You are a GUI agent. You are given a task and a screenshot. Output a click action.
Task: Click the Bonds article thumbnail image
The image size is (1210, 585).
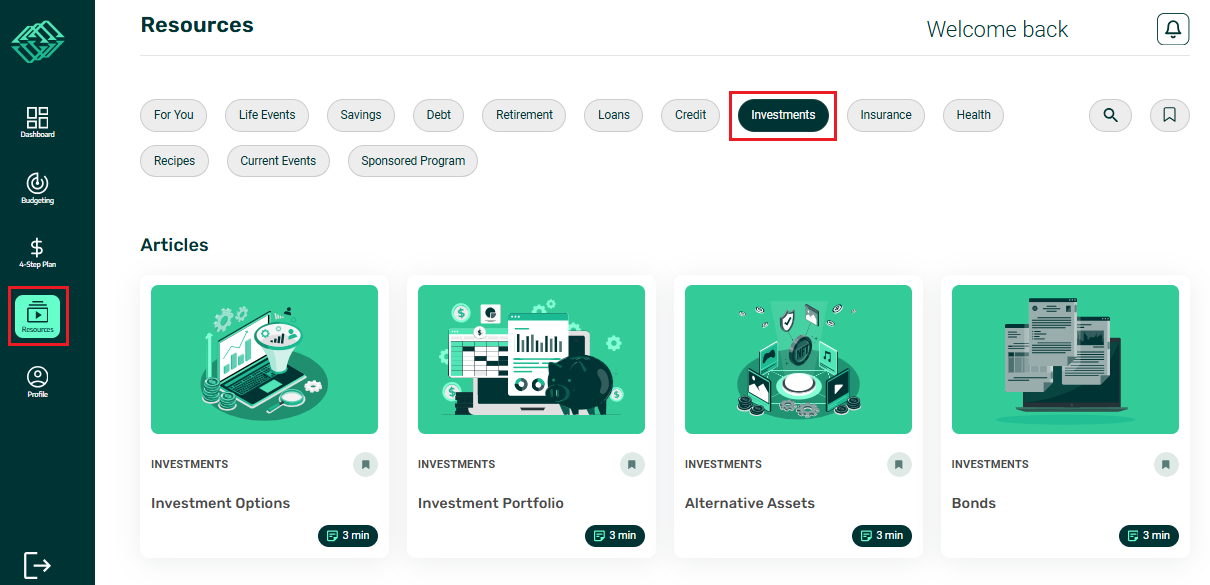[1065, 359]
